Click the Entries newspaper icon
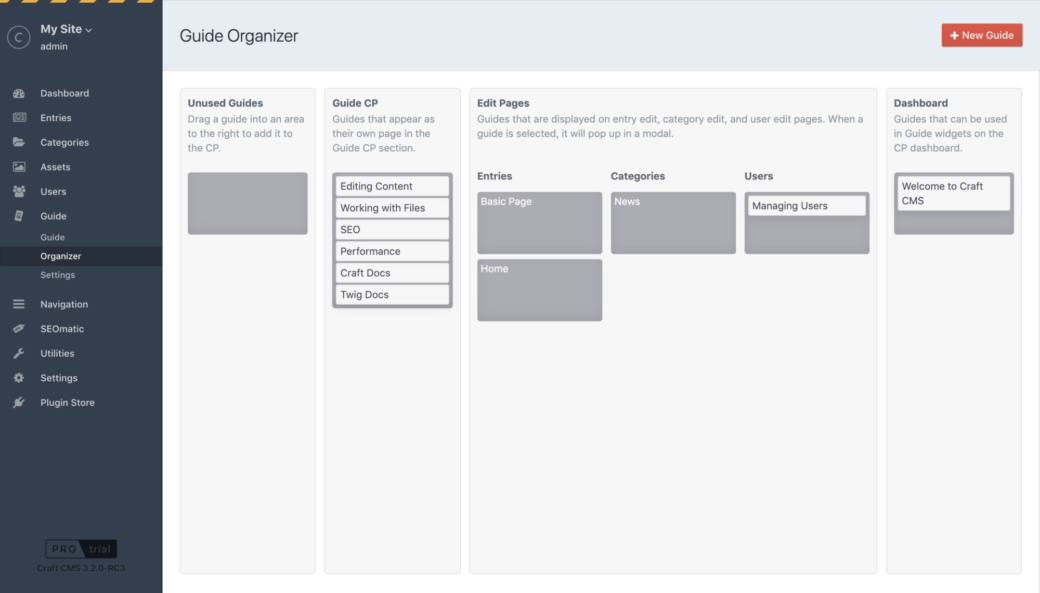 (19, 118)
